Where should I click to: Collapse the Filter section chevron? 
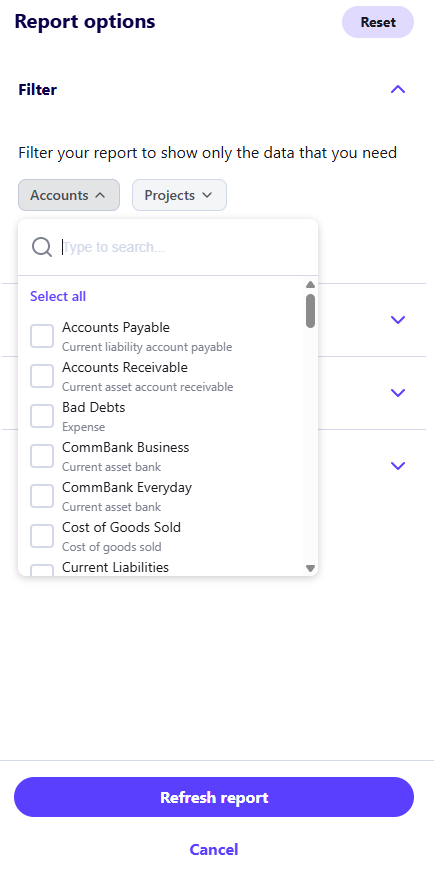(398, 89)
